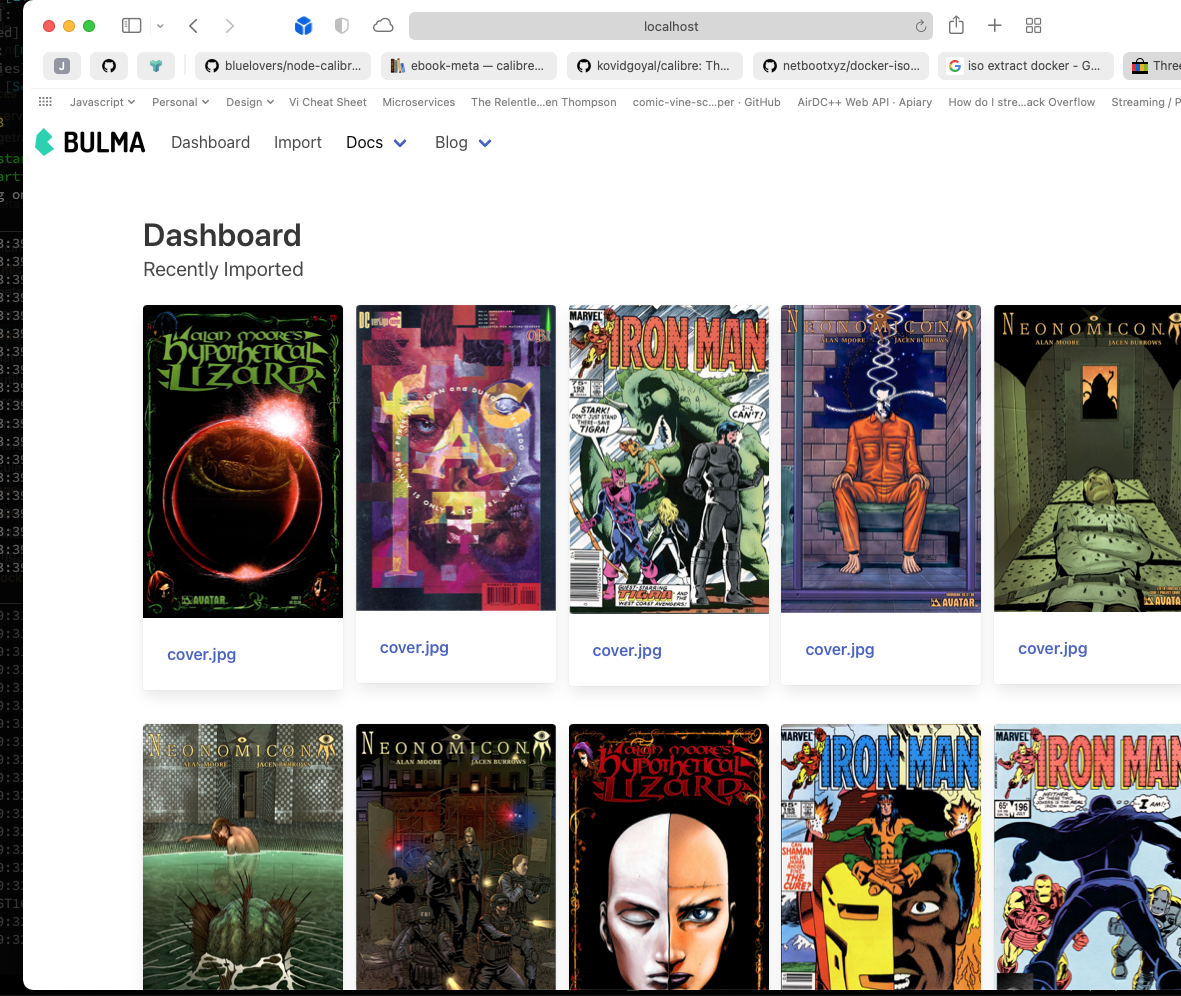1181x996 pixels.
Task: Open the privacy shield report icon
Action: coord(342,26)
